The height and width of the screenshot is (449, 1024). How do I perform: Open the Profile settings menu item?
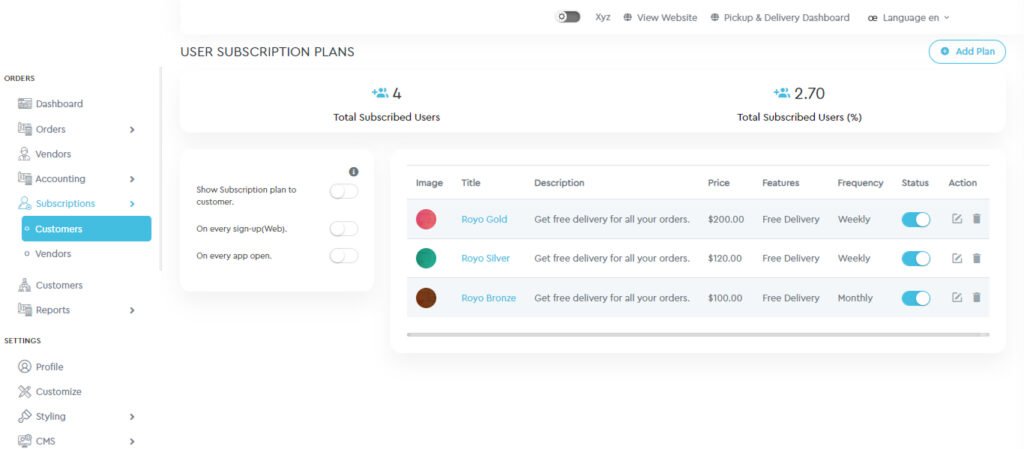click(x=49, y=367)
